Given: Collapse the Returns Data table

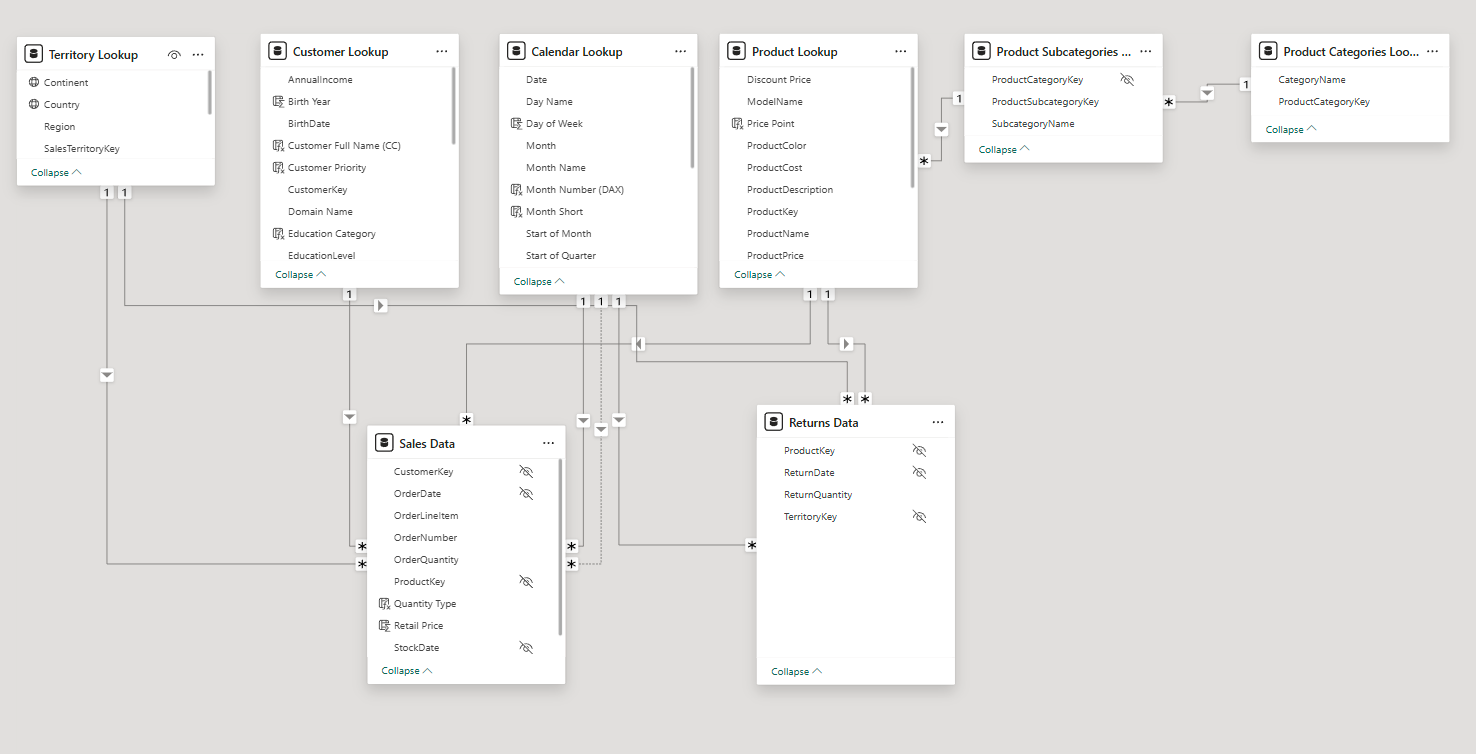Looking at the screenshot, I should click(790, 671).
